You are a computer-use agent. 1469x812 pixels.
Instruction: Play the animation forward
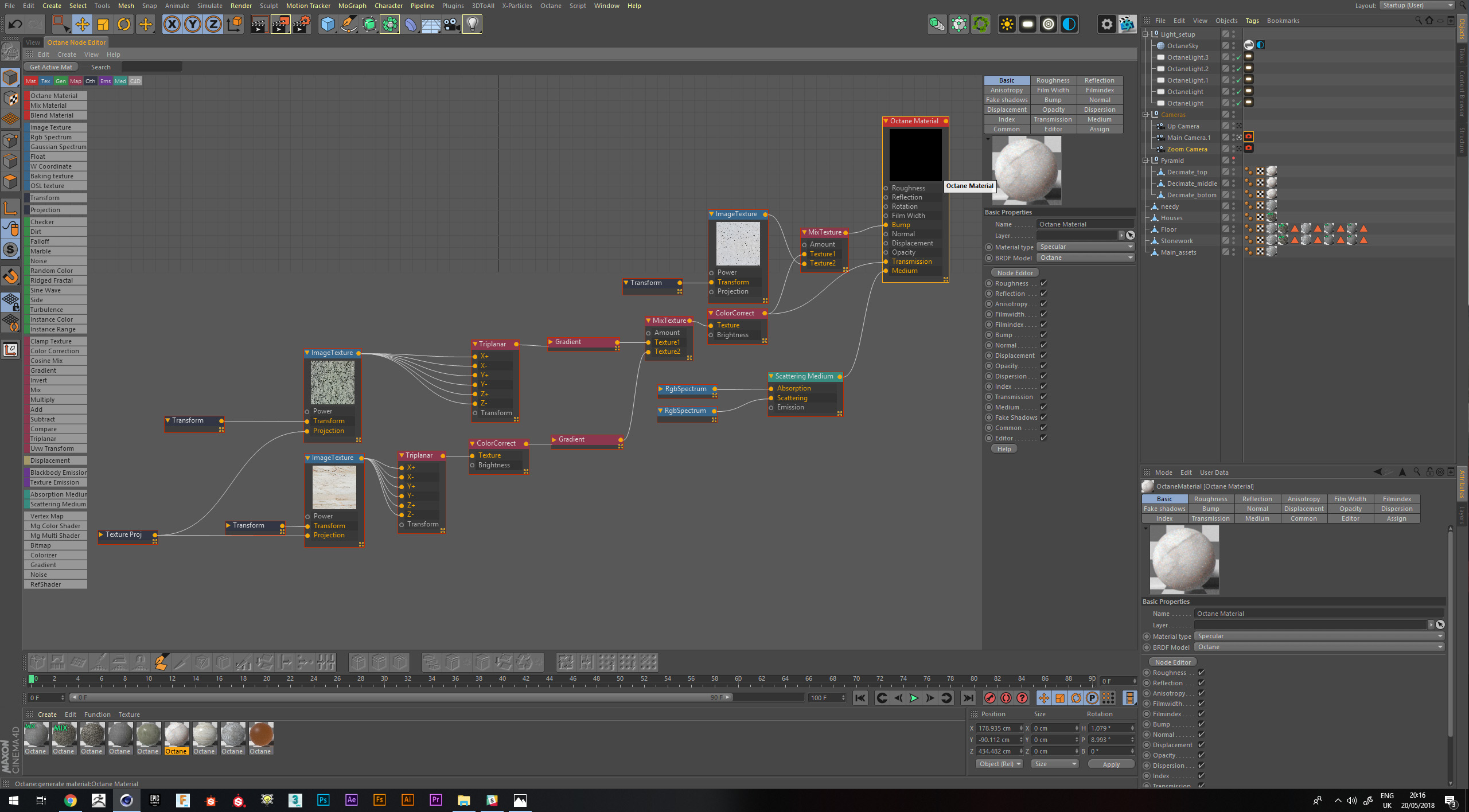pyautogui.click(x=914, y=698)
